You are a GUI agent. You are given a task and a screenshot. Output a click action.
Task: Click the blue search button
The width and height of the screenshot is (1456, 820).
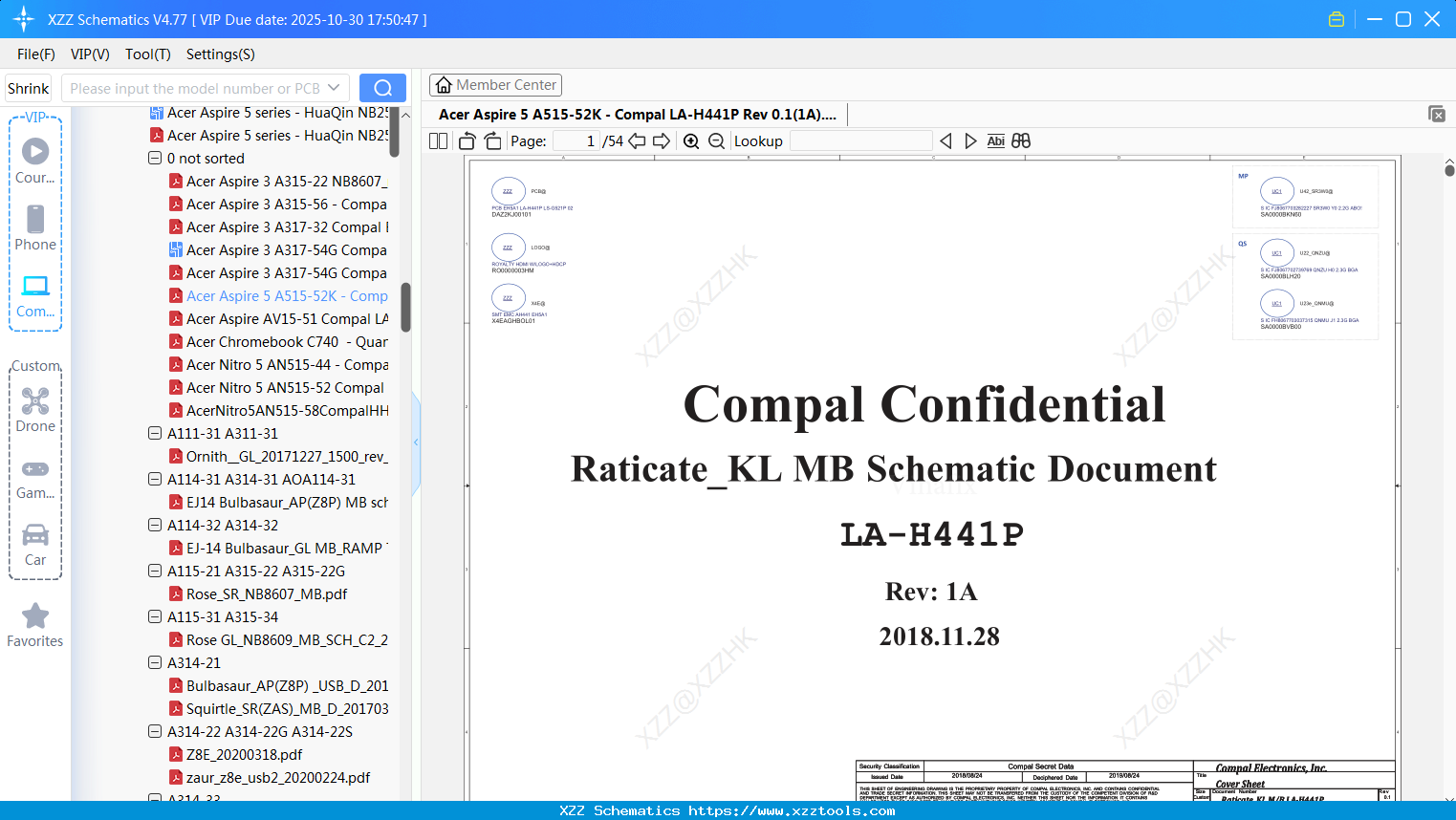click(x=382, y=88)
